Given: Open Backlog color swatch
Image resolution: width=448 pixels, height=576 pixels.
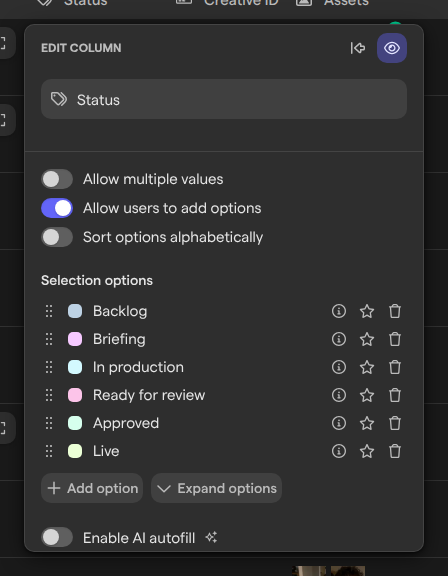Looking at the screenshot, I should [75, 311].
